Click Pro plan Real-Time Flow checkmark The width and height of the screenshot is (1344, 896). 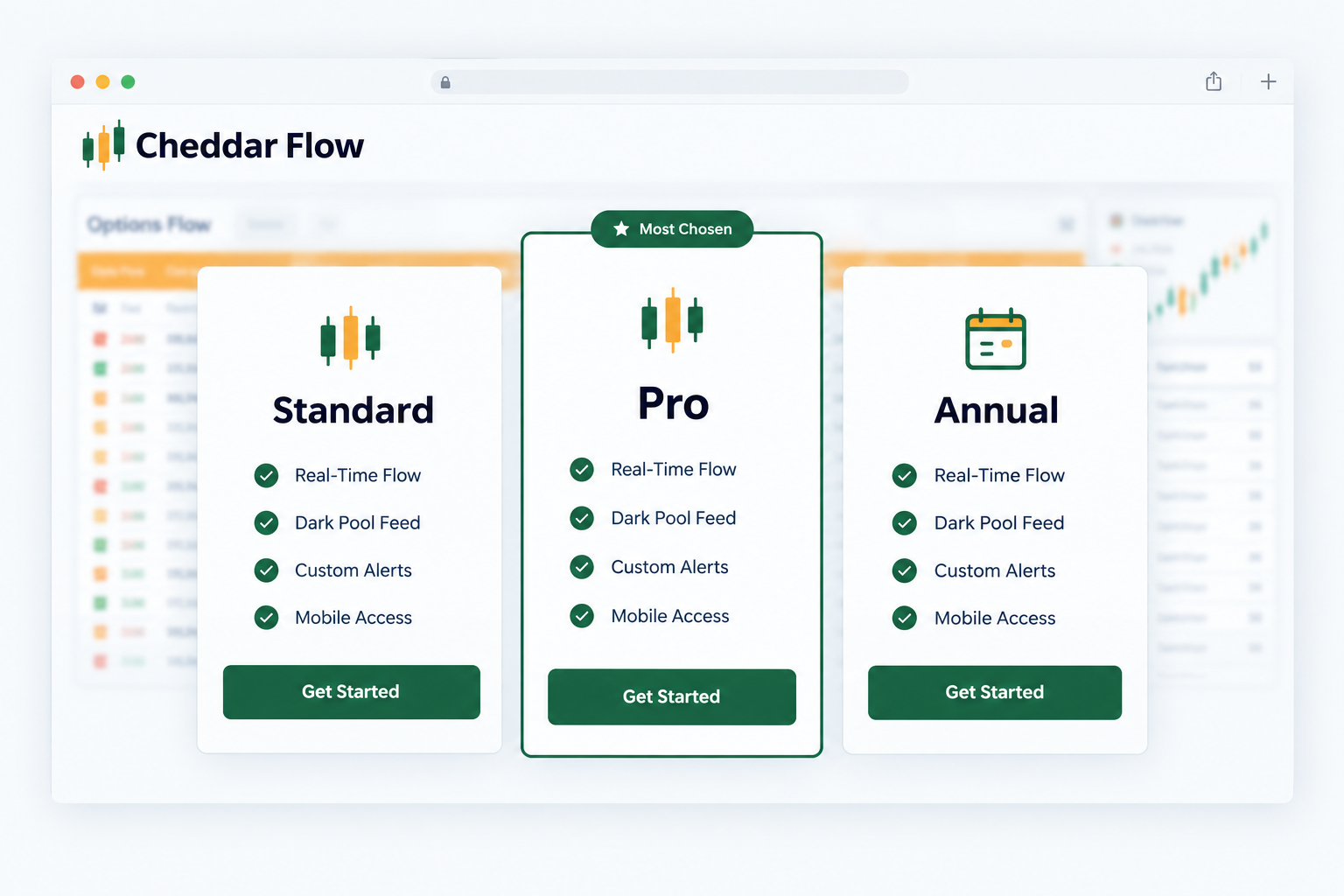(582, 470)
